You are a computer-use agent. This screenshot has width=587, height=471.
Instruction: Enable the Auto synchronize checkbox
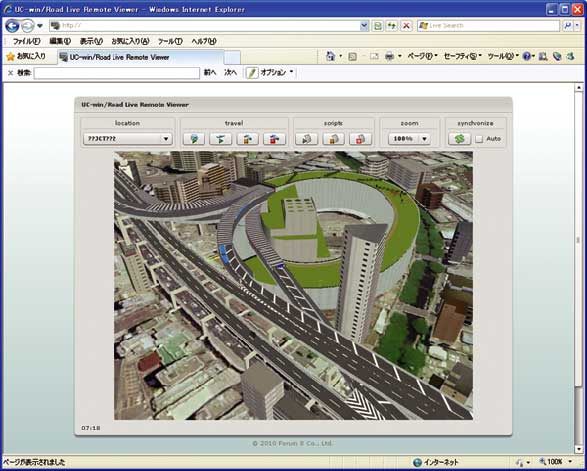tap(479, 139)
